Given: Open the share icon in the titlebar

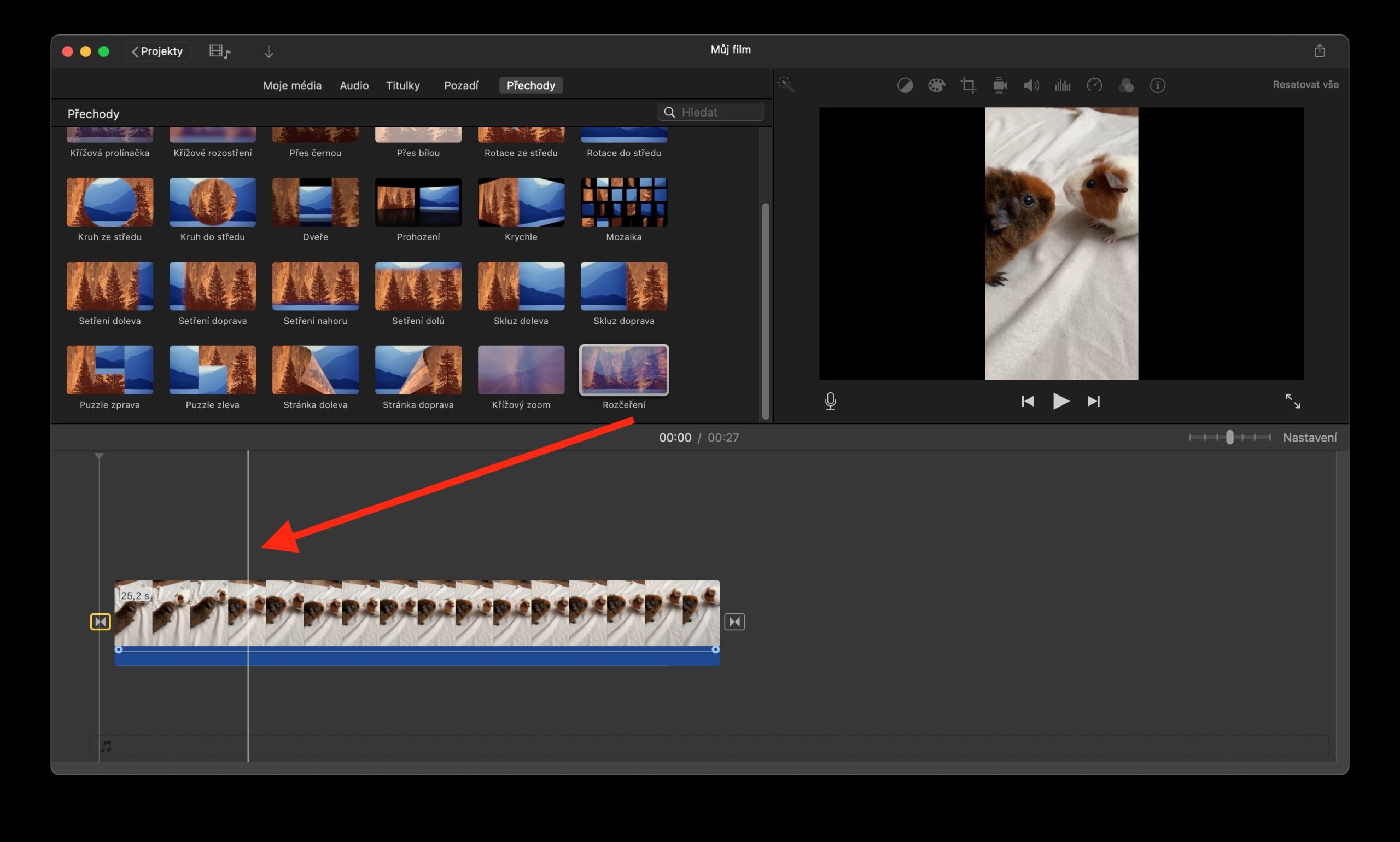Looking at the screenshot, I should point(1320,50).
